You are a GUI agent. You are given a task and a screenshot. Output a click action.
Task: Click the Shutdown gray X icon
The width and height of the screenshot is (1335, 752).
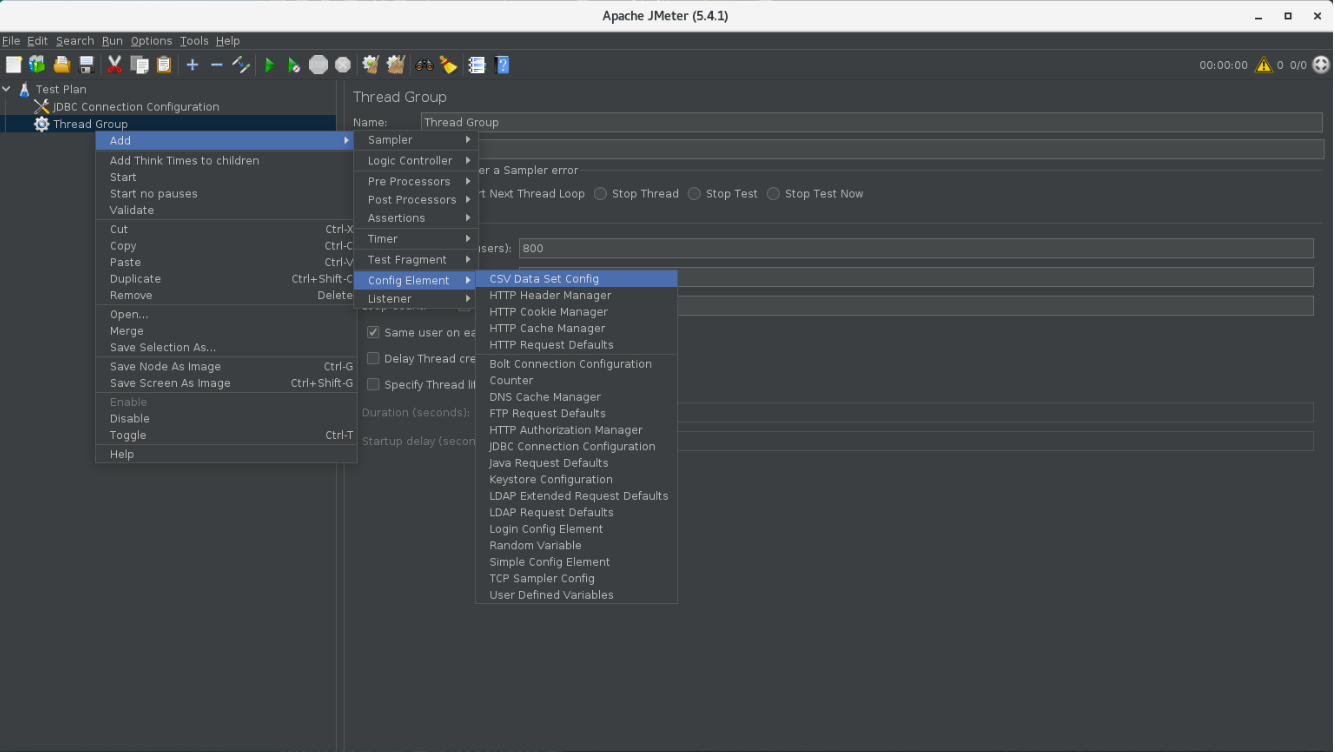coord(343,65)
